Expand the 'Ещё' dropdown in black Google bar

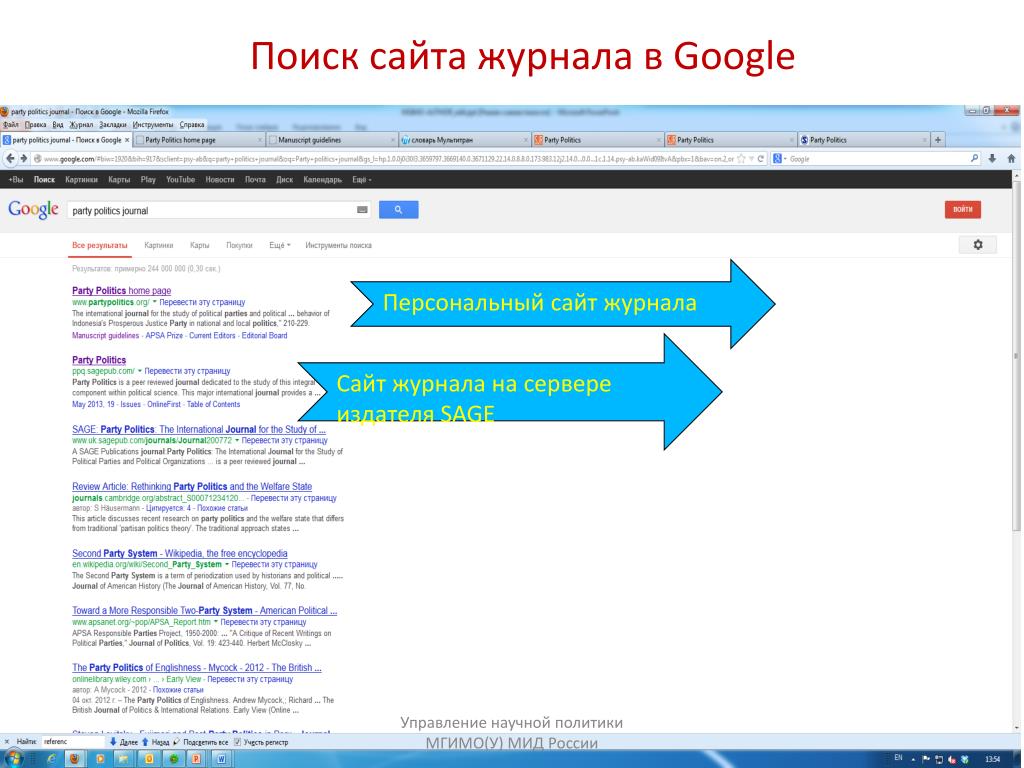(x=362, y=180)
